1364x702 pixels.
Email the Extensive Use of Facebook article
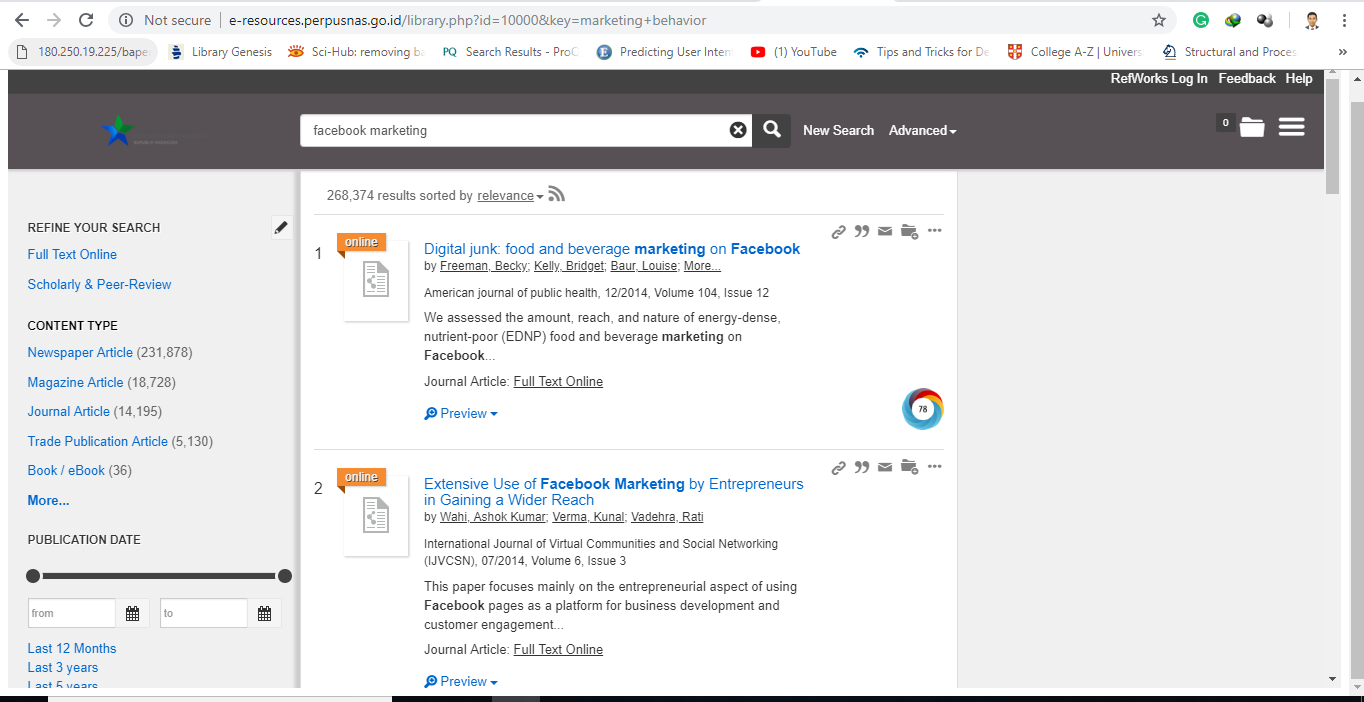click(885, 468)
